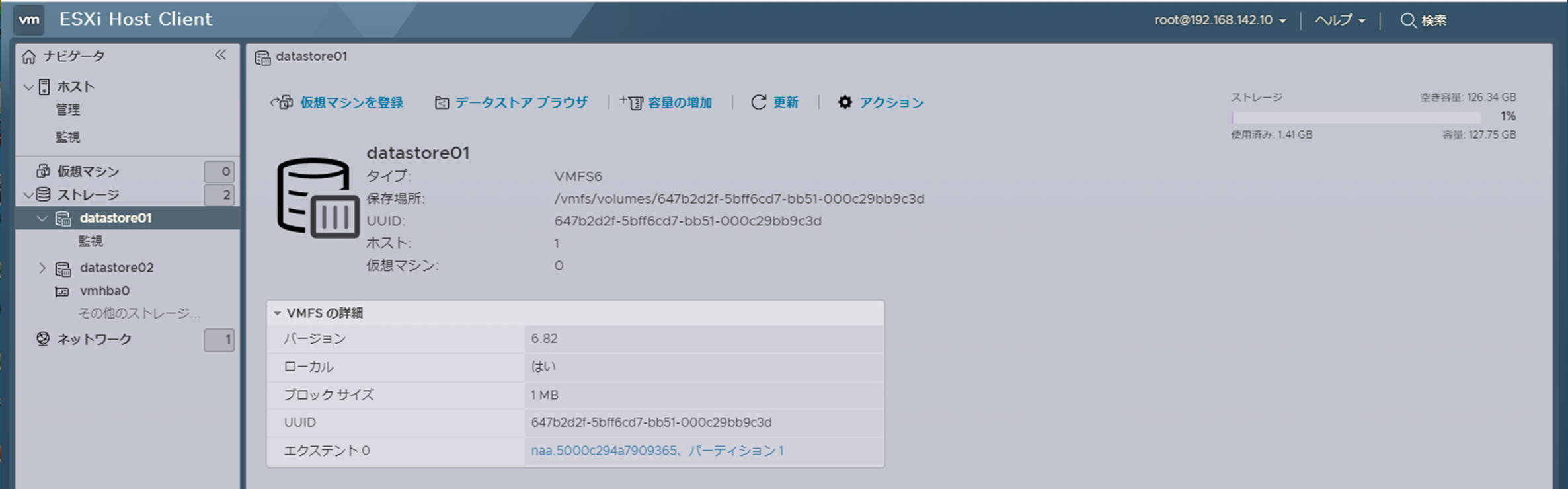The width and height of the screenshot is (1568, 489).
Task: Select その他のストレージ in navigator
Action: 139,313
